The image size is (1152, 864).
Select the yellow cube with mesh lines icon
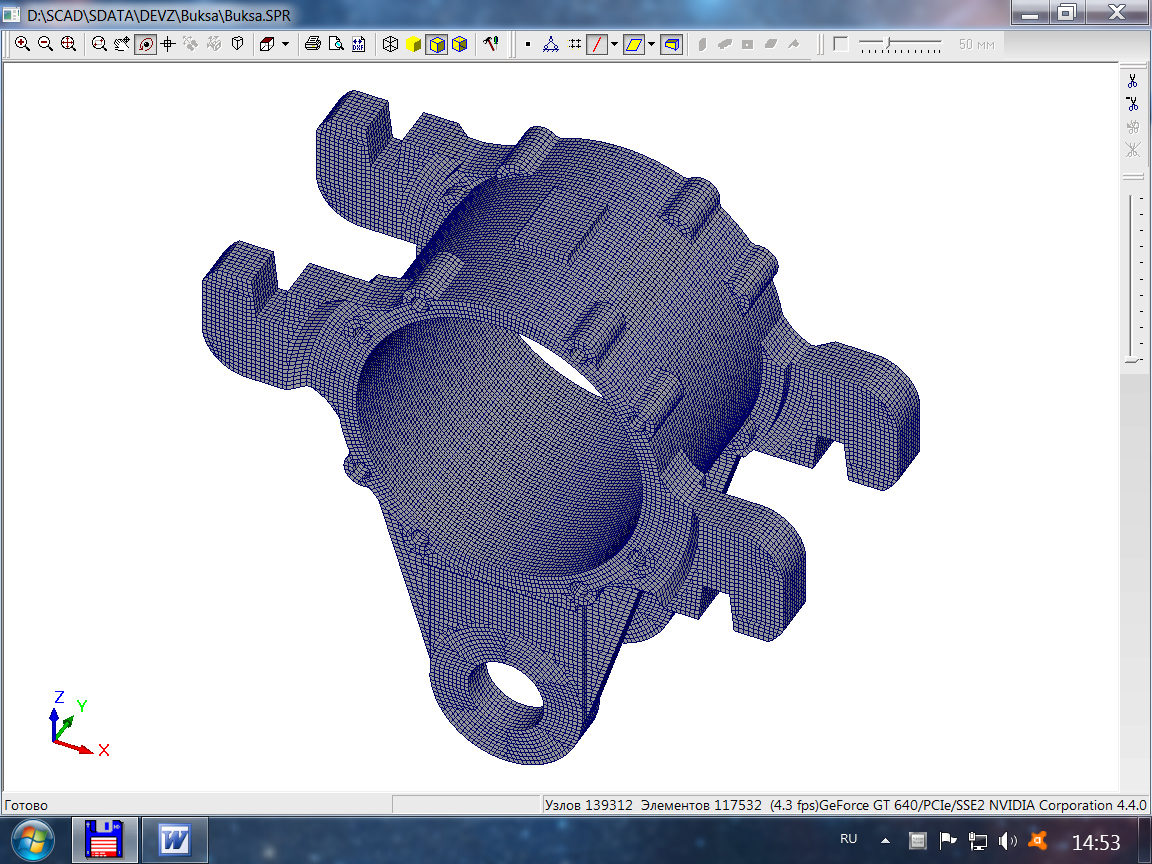click(460, 44)
